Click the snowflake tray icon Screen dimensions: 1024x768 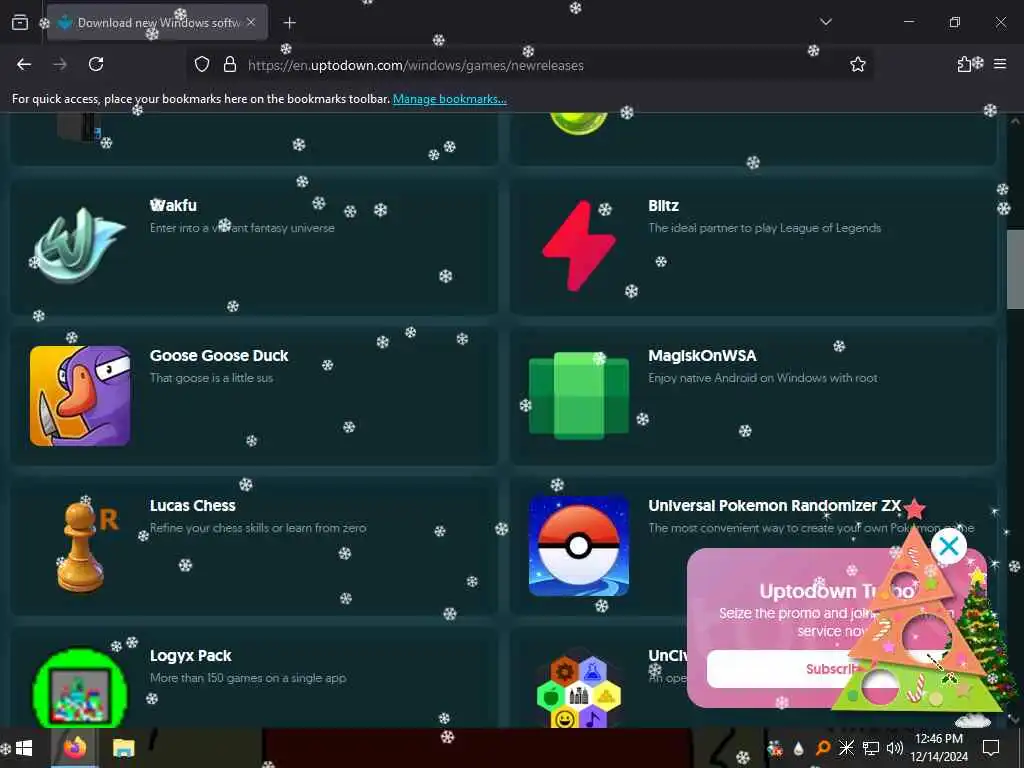pyautogui.click(x=846, y=748)
